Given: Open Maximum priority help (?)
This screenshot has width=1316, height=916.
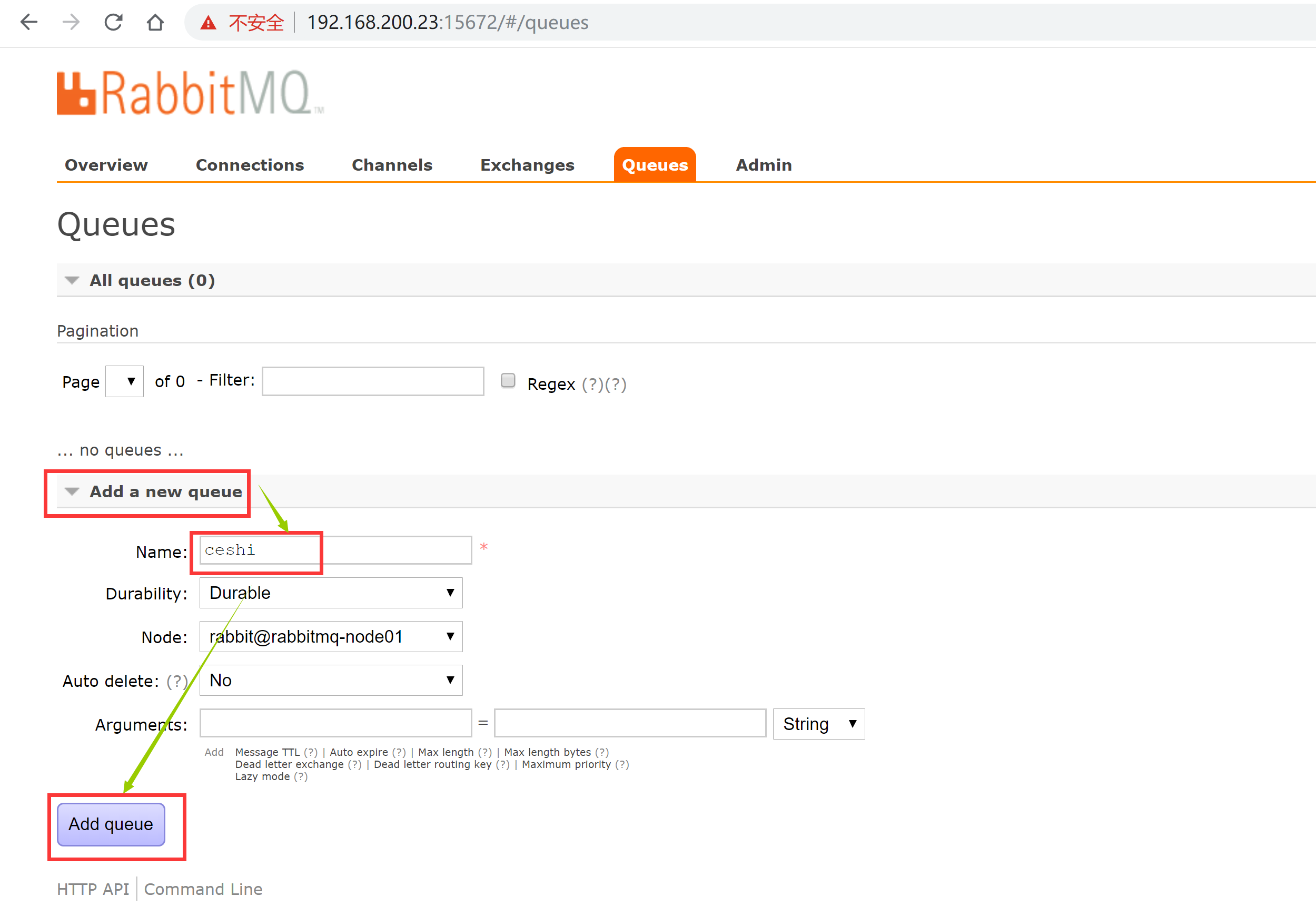Looking at the screenshot, I should (622, 764).
